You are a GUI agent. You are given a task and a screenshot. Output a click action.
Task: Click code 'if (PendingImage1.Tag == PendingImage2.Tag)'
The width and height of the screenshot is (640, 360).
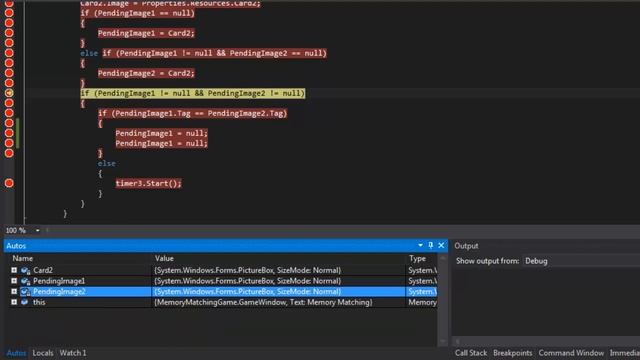pos(193,113)
